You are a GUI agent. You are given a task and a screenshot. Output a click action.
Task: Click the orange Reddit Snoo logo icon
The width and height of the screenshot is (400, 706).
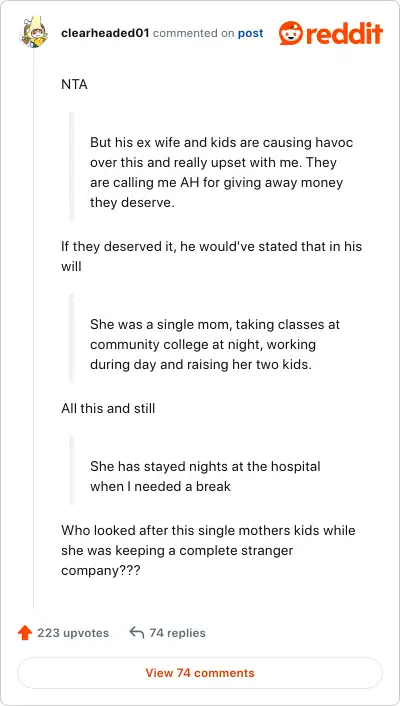[x=291, y=33]
